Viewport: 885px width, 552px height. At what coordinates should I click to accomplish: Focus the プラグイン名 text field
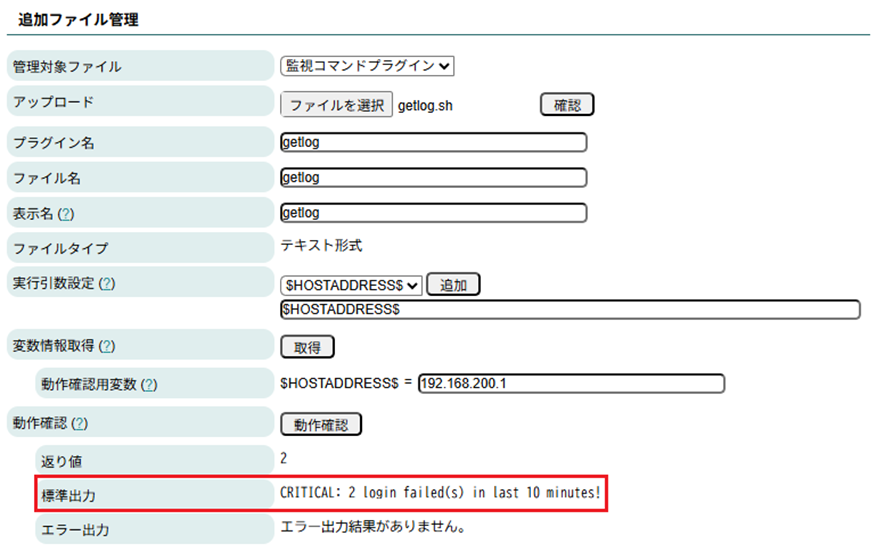pos(434,142)
